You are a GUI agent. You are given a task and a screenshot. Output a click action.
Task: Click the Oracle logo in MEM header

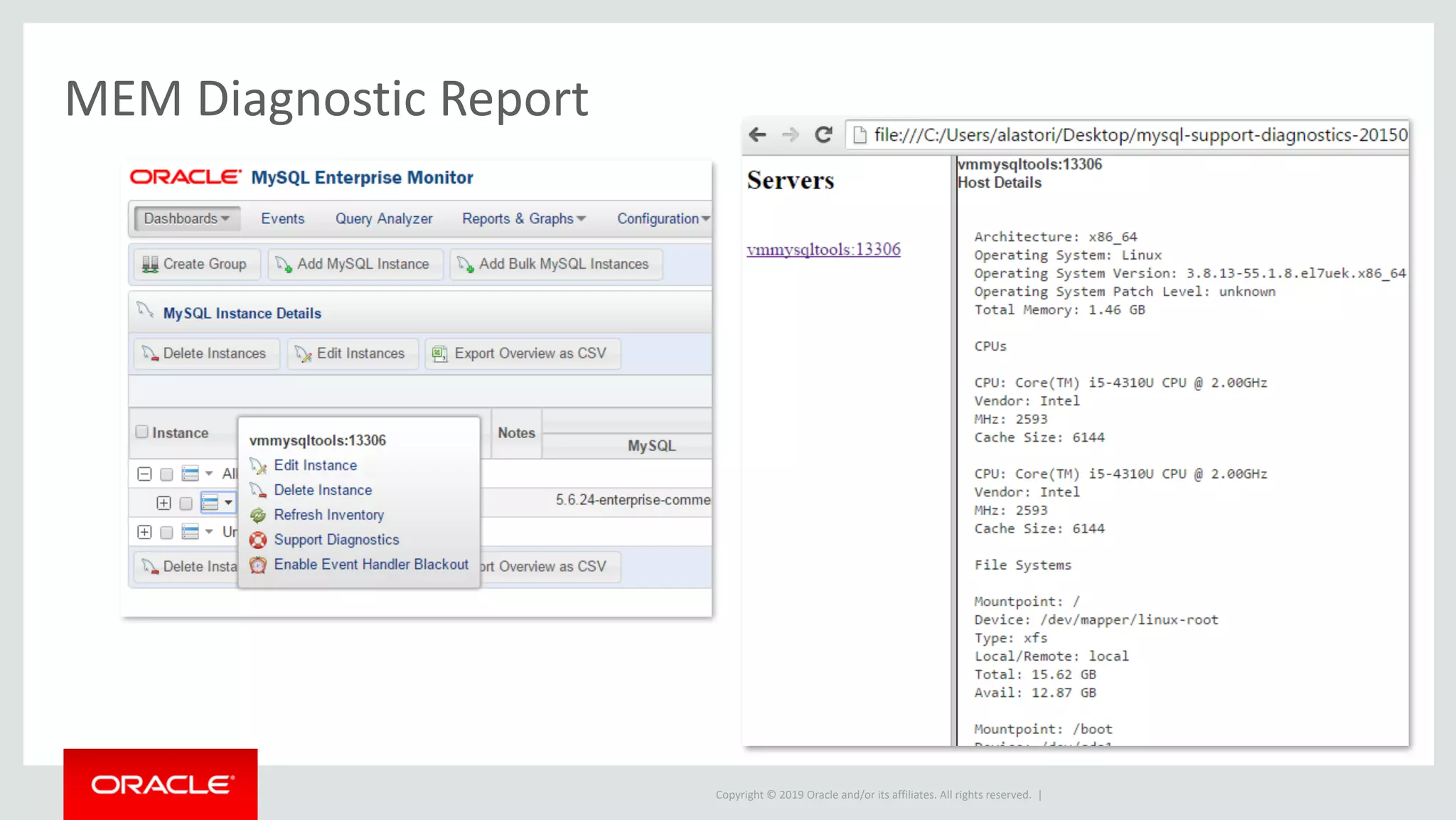tap(186, 176)
